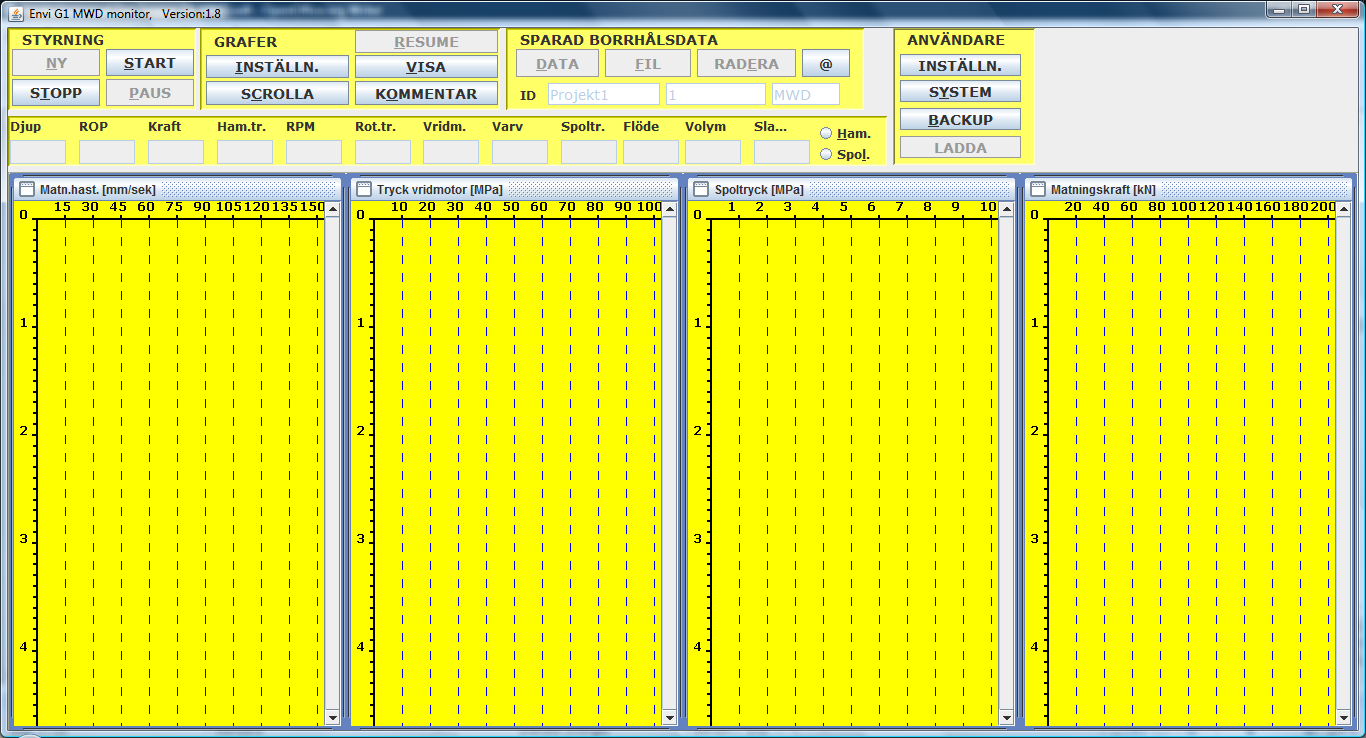
Task: Click down arrow of Matningskraft graph scrollbar
Action: [1344, 717]
